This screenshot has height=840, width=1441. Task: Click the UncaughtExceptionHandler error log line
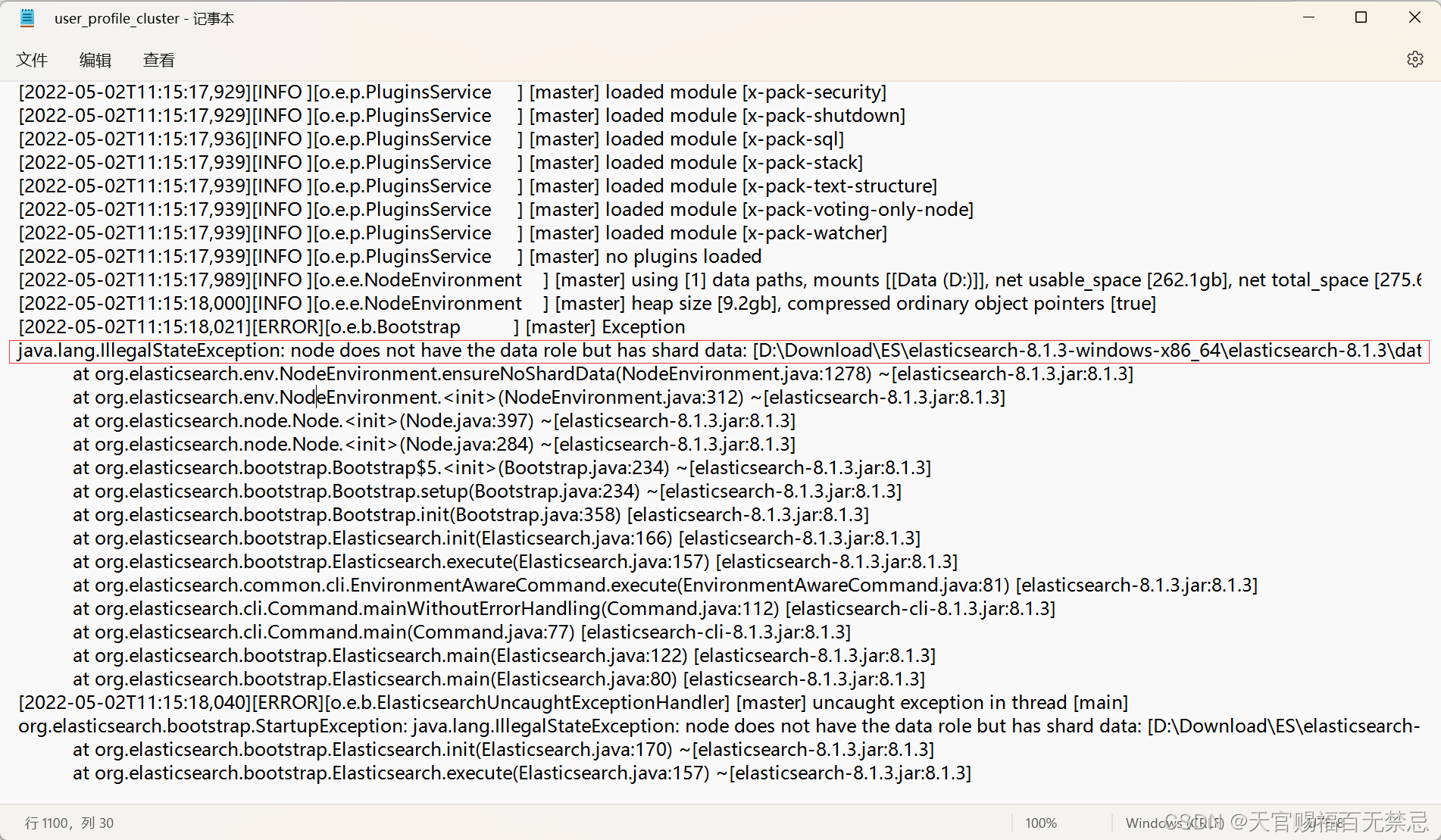(x=574, y=703)
